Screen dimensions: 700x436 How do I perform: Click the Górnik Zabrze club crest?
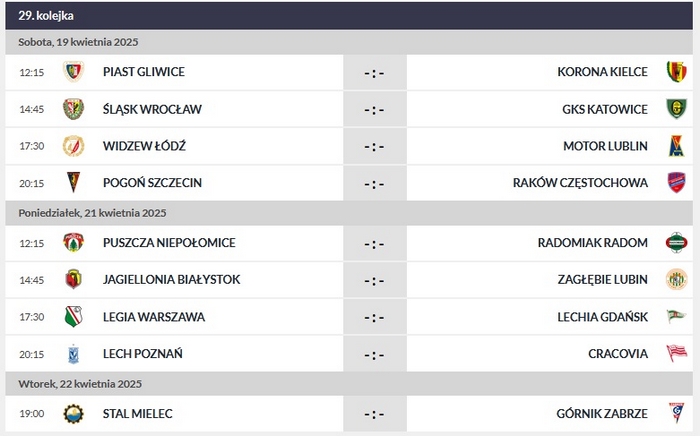click(x=676, y=413)
